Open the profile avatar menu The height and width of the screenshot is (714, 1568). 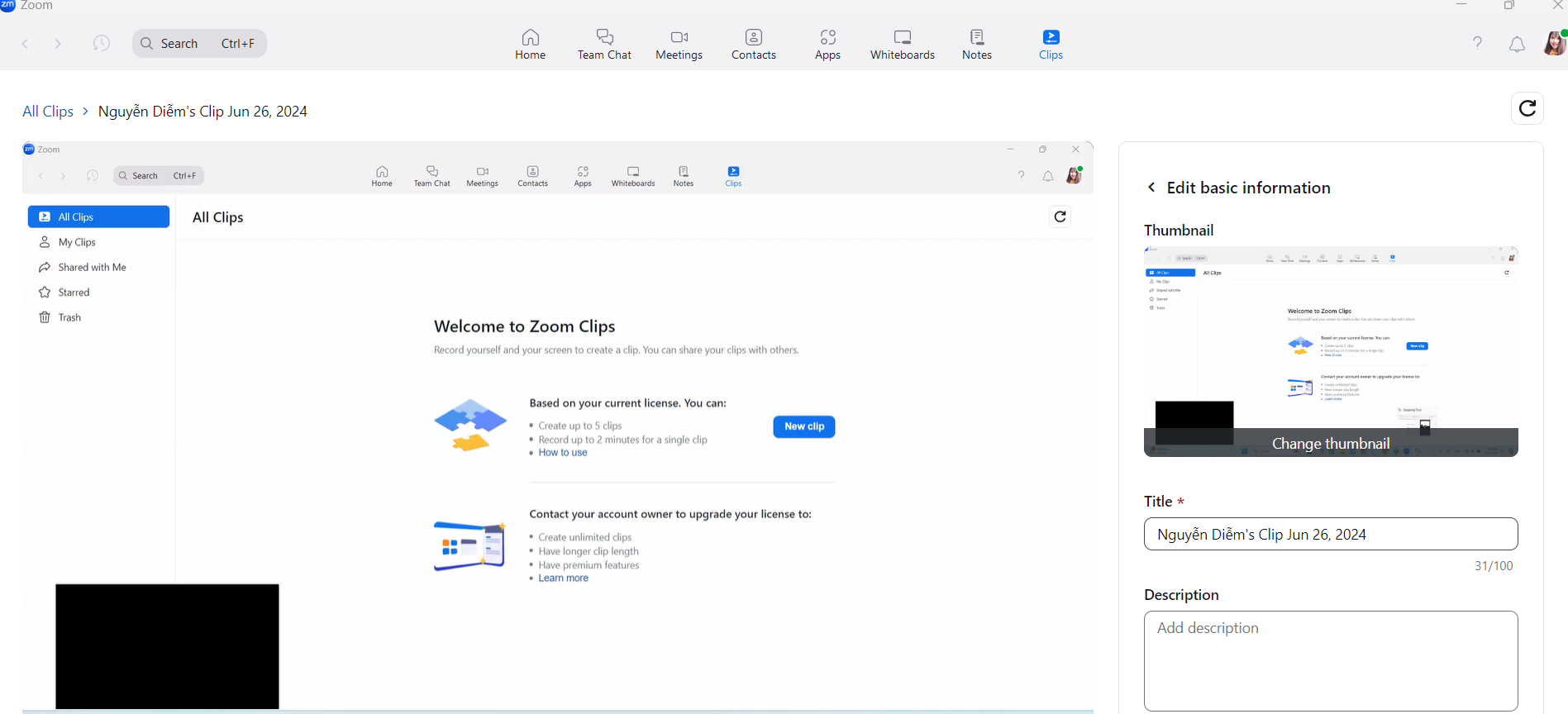(1554, 43)
